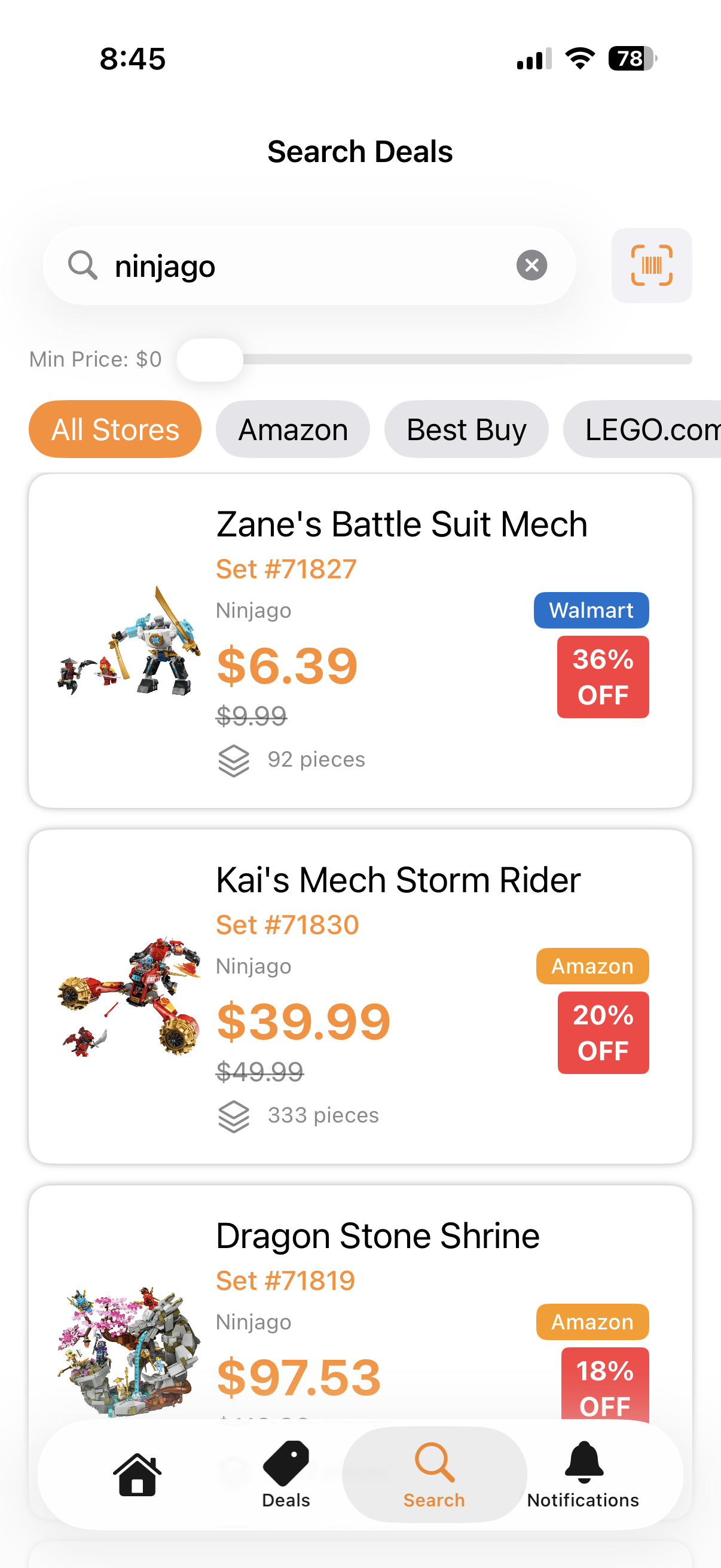Select the All Stores filter chip
The height and width of the screenshot is (1568, 721).
115,429
